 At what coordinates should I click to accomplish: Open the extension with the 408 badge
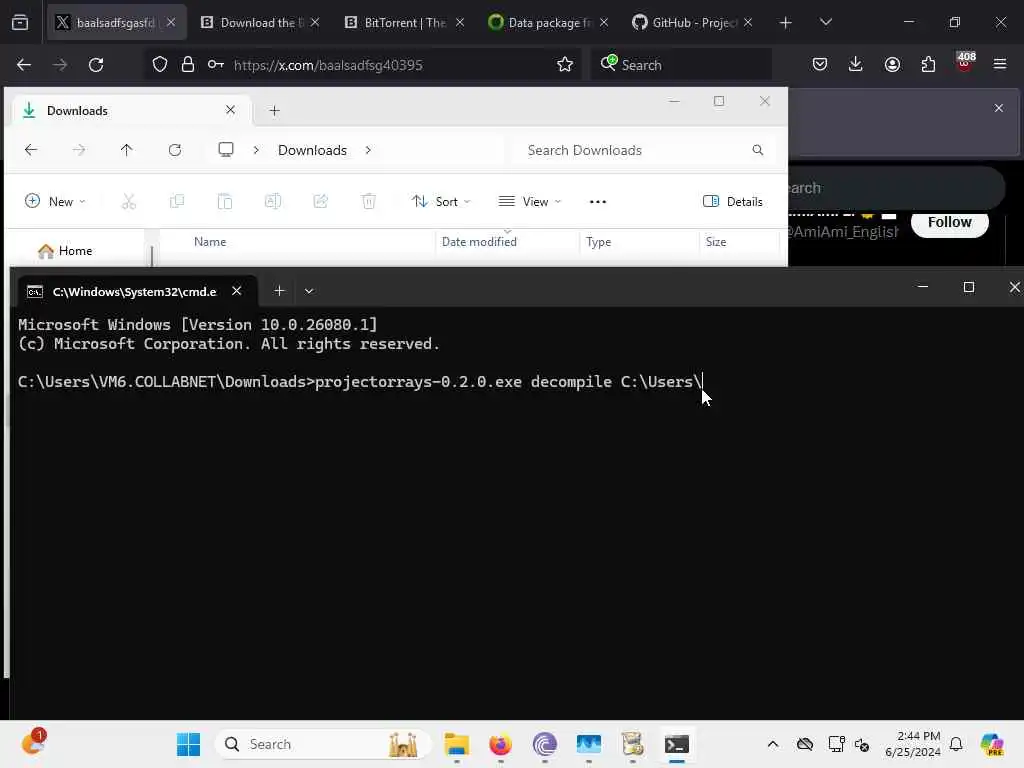coord(964,62)
